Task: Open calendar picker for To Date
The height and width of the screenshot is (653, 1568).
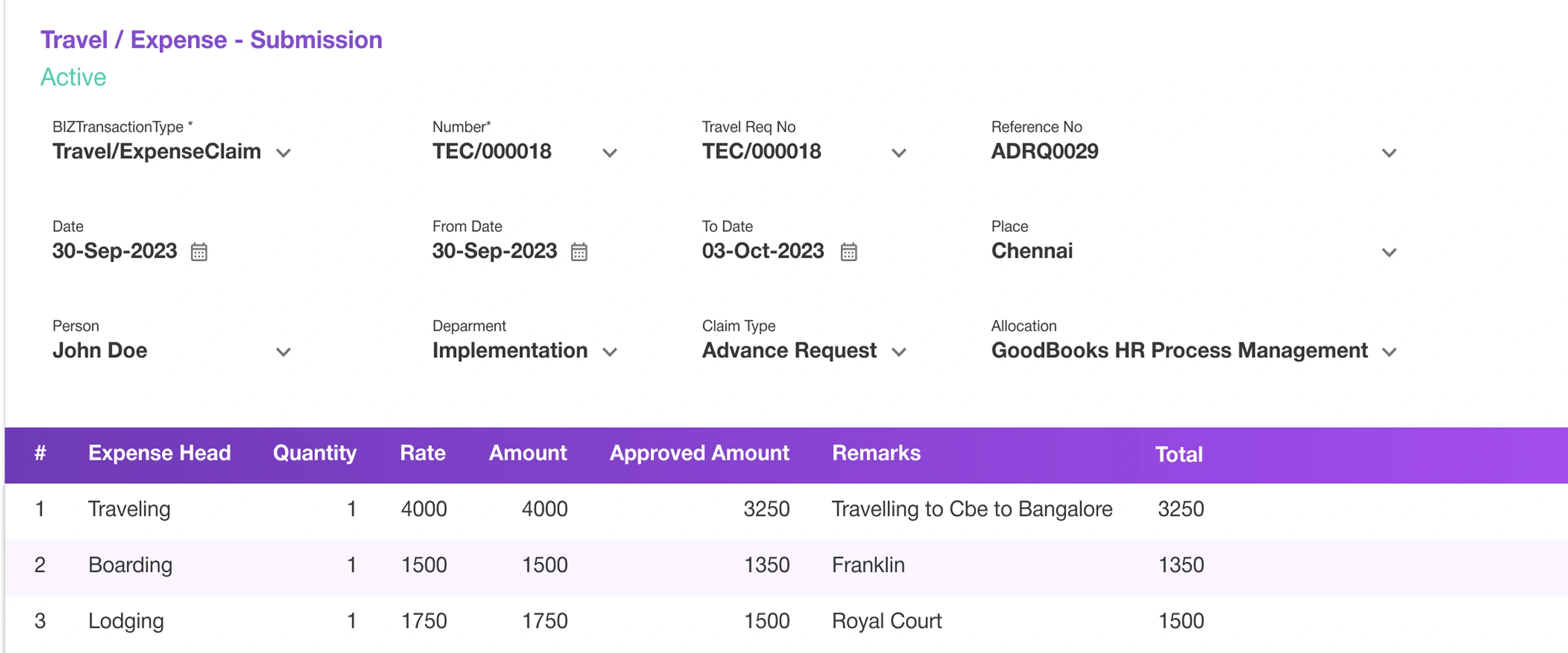Action: (849, 252)
